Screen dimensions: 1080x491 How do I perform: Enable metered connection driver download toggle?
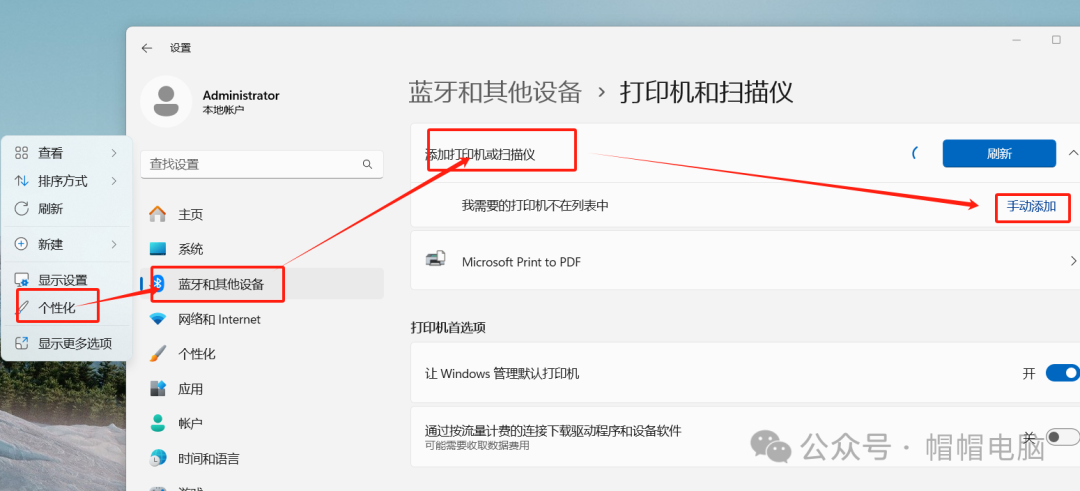(x=1062, y=437)
